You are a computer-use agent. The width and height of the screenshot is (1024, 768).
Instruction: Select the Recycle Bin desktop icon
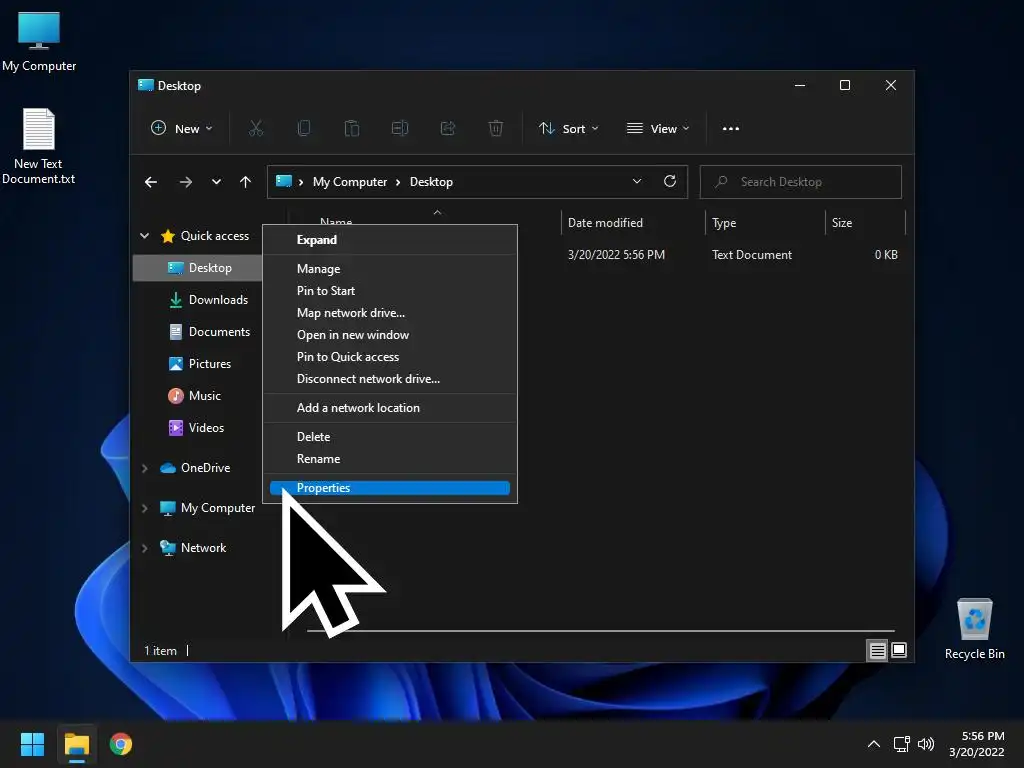click(x=974, y=629)
